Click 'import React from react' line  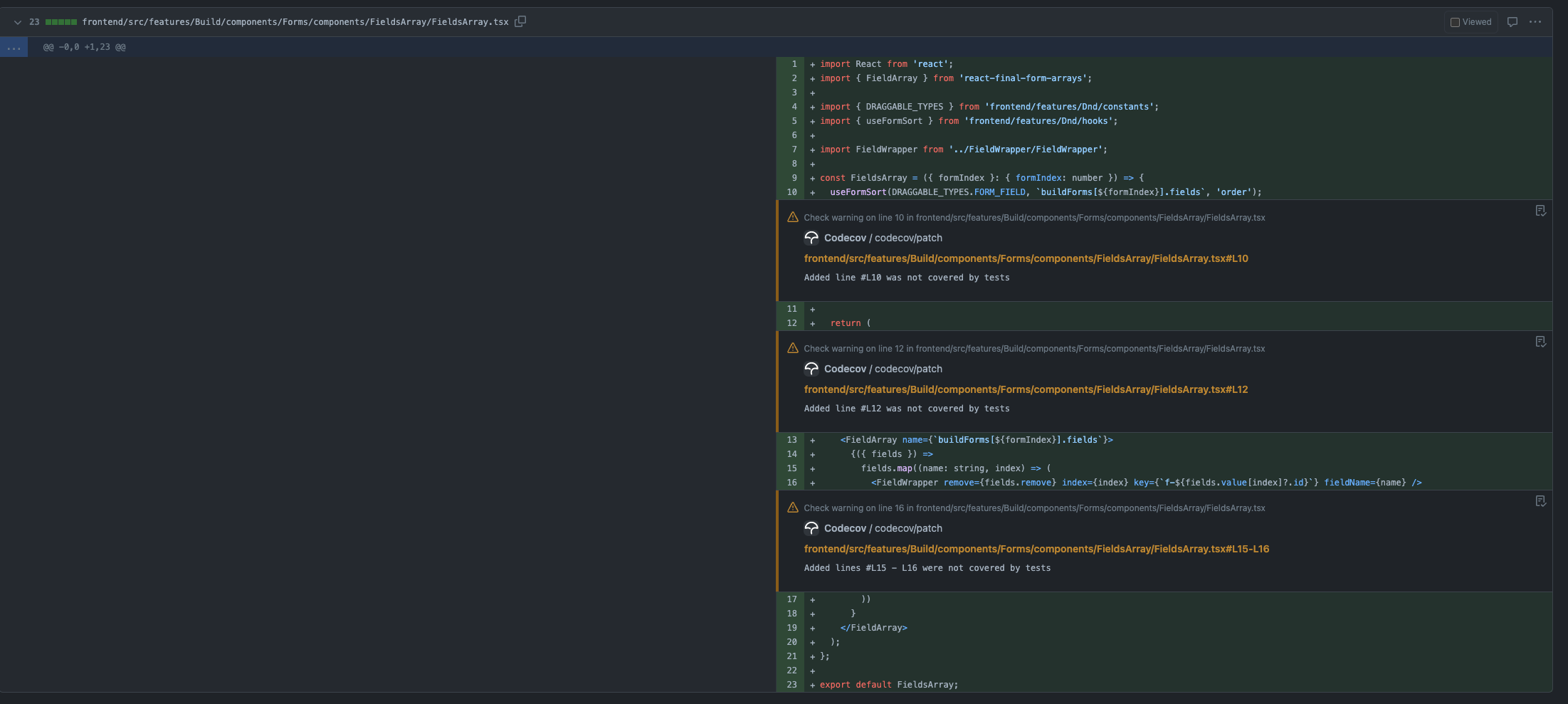[886, 64]
